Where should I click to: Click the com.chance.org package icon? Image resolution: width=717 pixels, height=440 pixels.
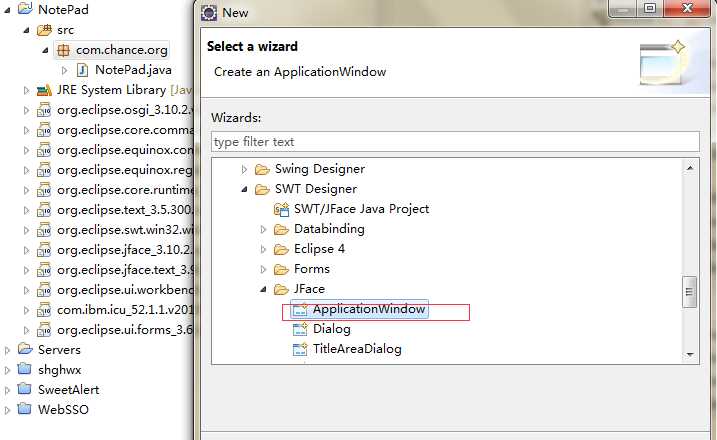63,50
